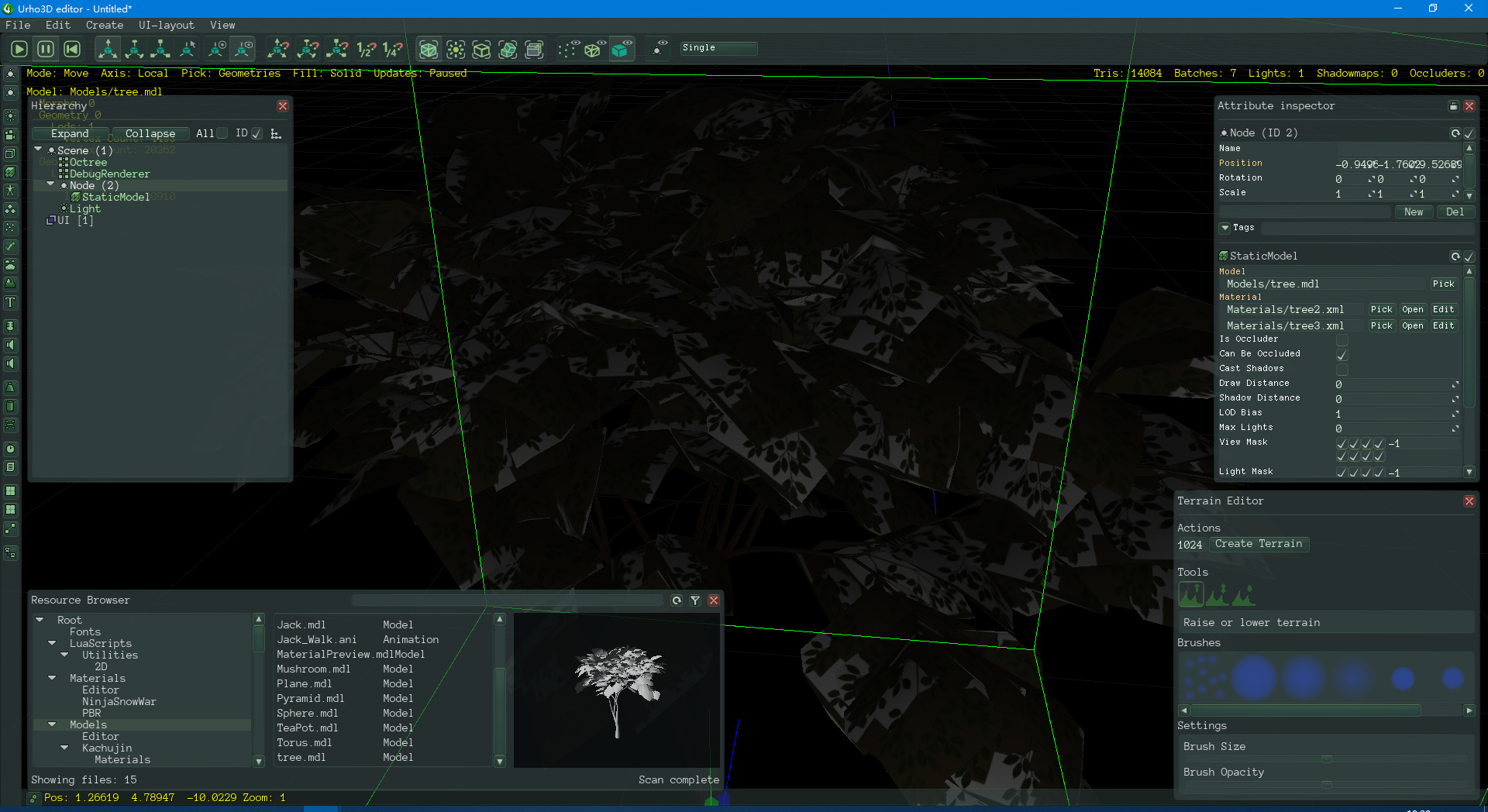Image resolution: width=1488 pixels, height=812 pixels.
Task: Open the File menu
Action: tap(18, 25)
